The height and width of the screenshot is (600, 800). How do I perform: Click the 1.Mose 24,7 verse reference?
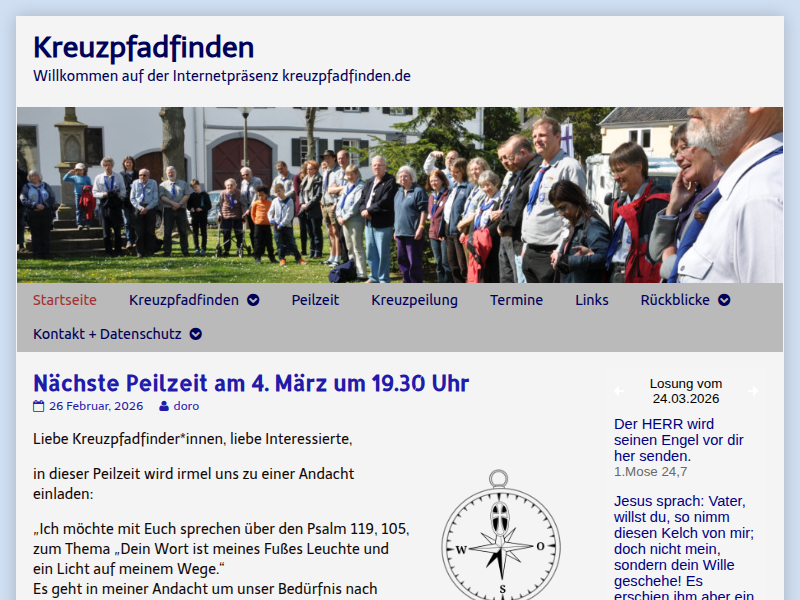click(650, 472)
